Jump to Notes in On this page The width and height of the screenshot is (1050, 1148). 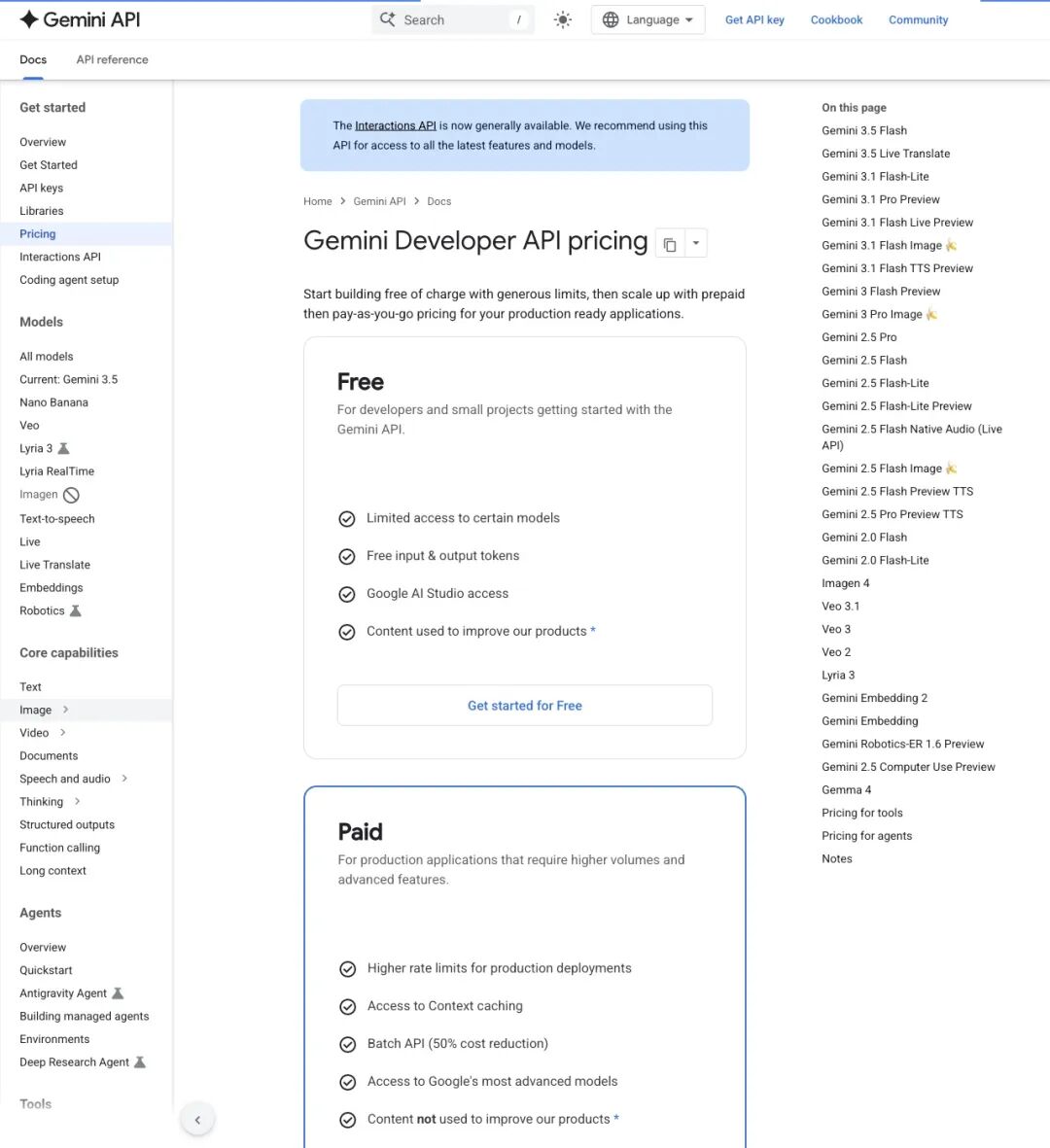coord(837,858)
